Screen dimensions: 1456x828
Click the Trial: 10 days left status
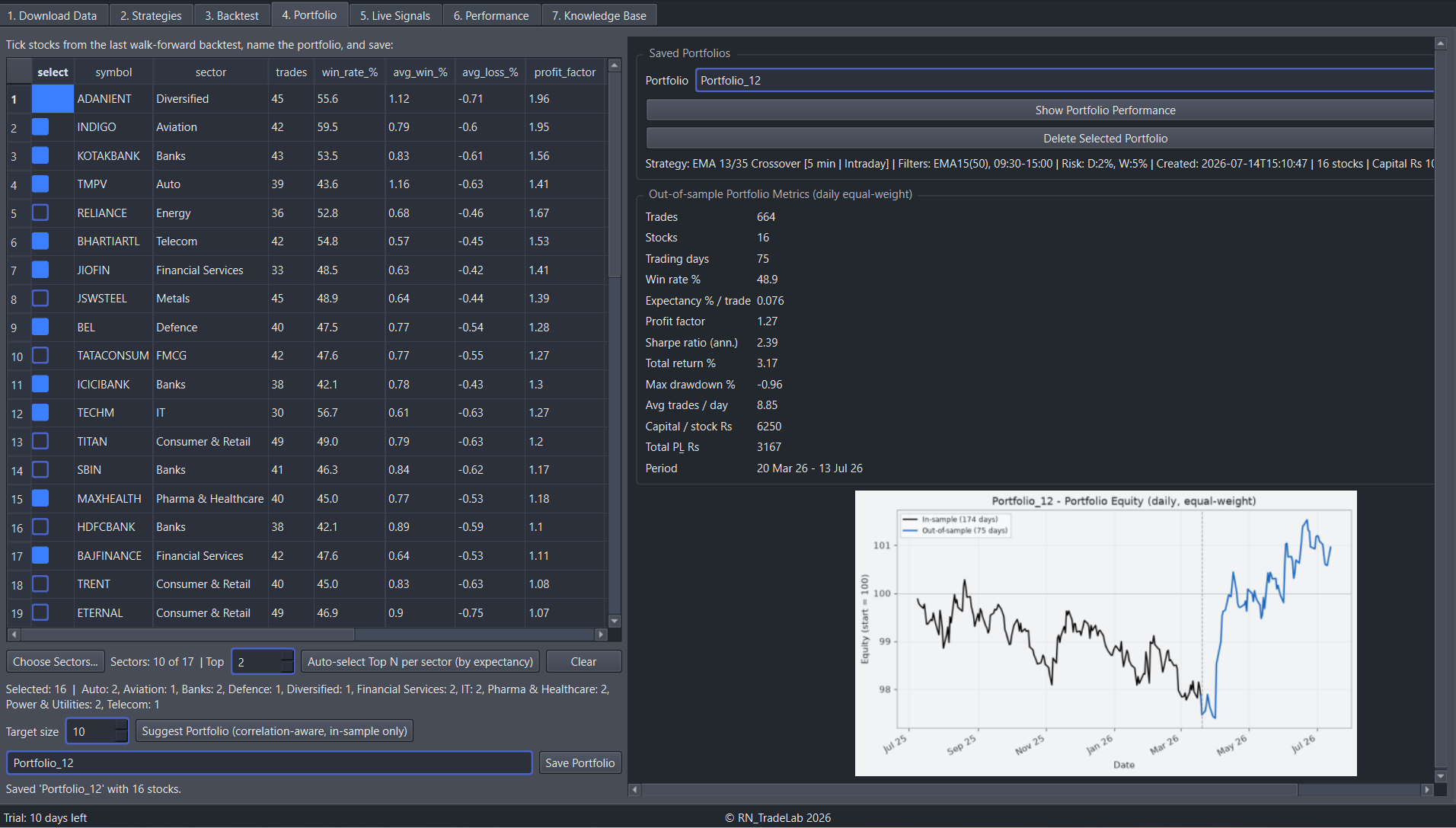[46, 818]
